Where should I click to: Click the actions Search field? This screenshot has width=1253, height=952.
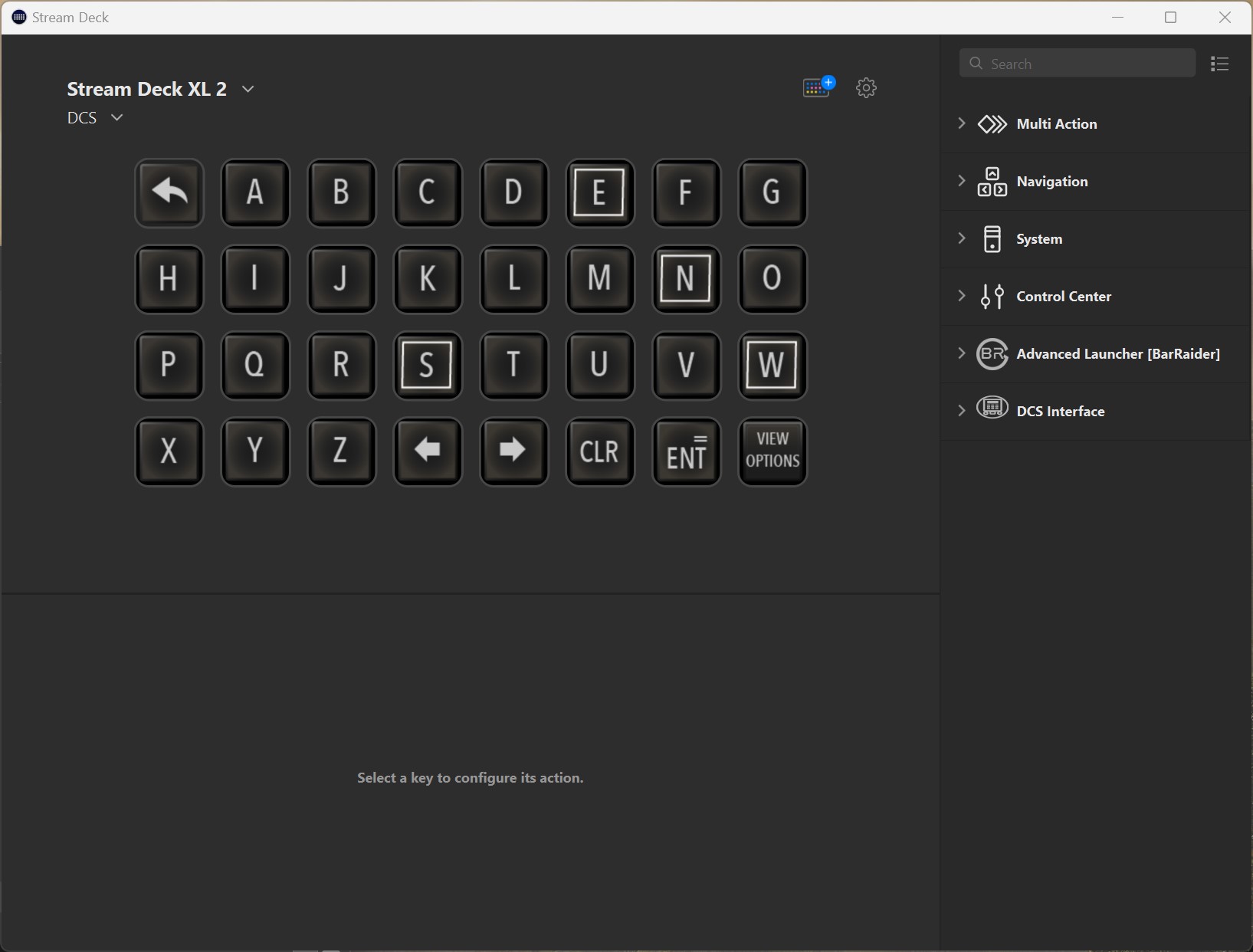1087,64
